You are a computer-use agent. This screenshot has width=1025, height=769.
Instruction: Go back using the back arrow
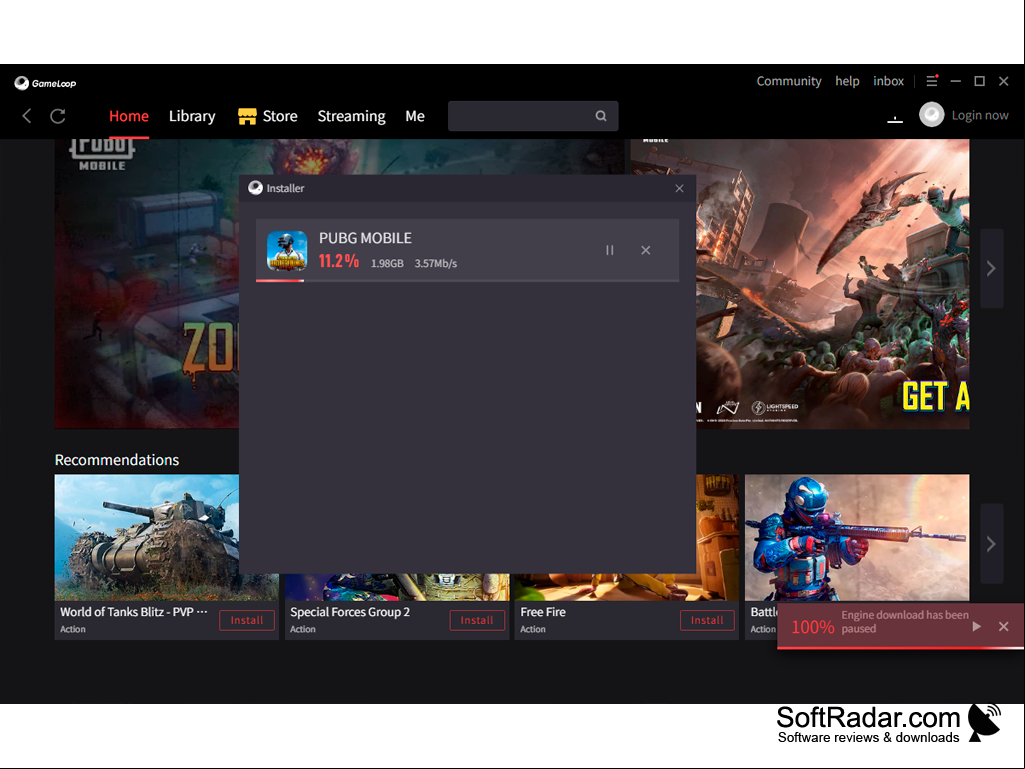coord(27,116)
